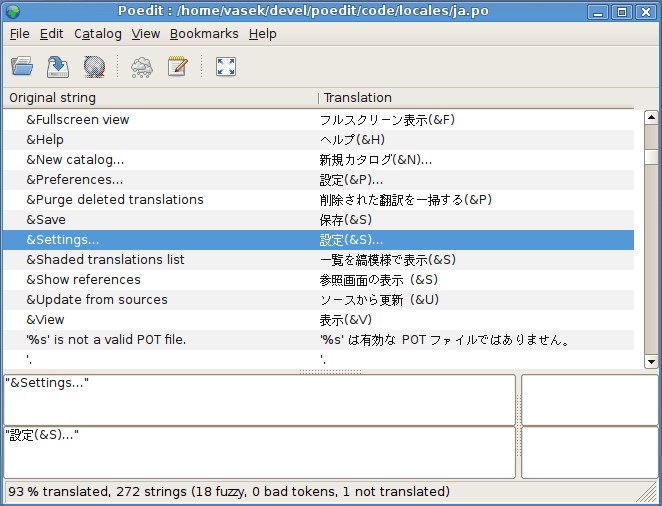Screen dimensions: 662x506
Task: Select the &Purge deleted translations row
Action: [115, 200]
